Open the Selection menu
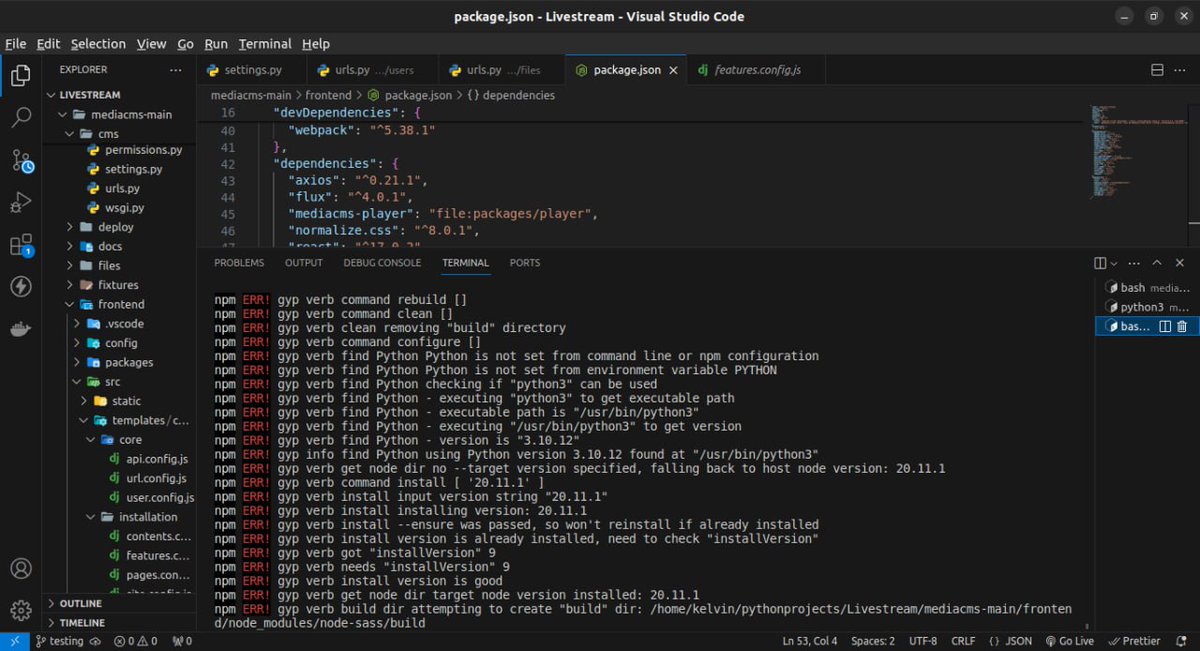This screenshot has height=651, width=1200. [98, 44]
